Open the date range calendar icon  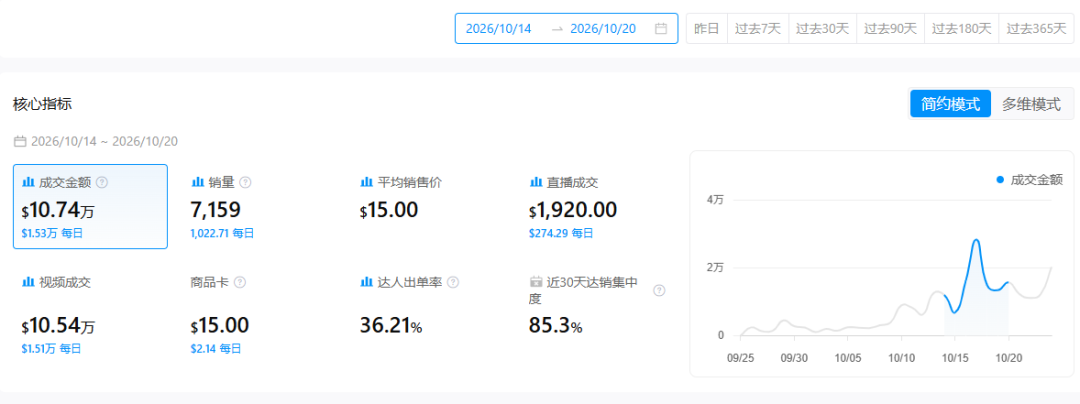click(x=661, y=29)
